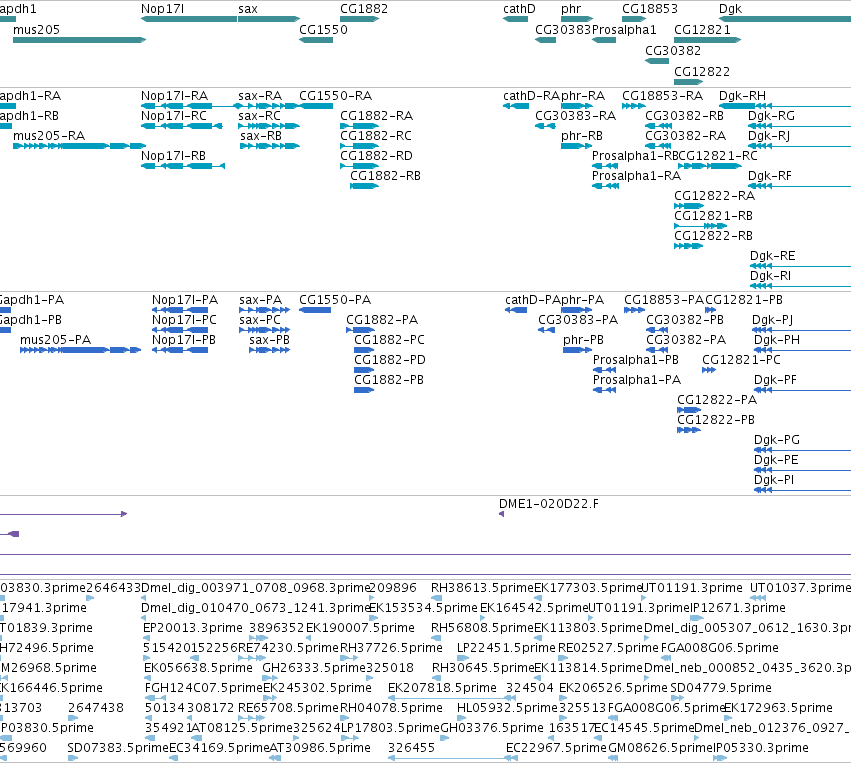Select the phr-PB protein label
The height and width of the screenshot is (763, 851).
(583, 340)
